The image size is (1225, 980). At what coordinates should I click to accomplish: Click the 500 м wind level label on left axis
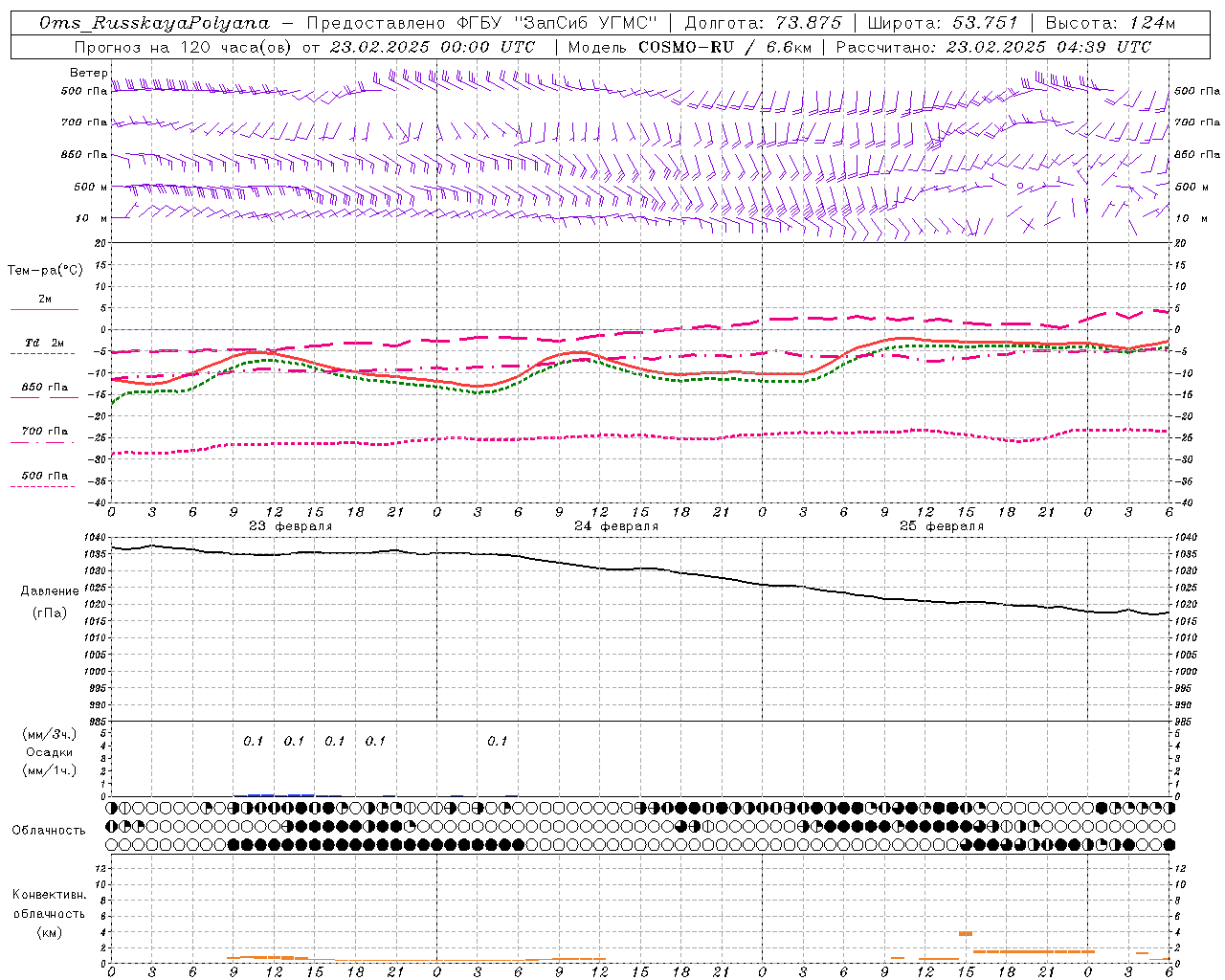click(91, 187)
